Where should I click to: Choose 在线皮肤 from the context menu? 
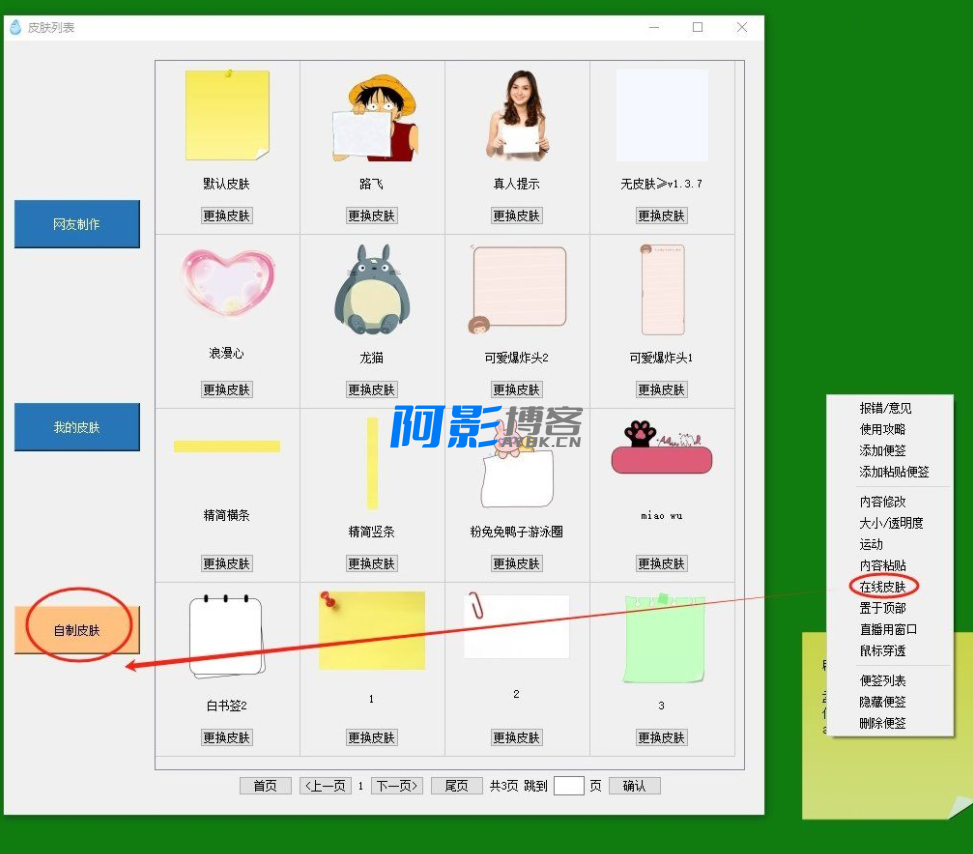[x=883, y=587]
